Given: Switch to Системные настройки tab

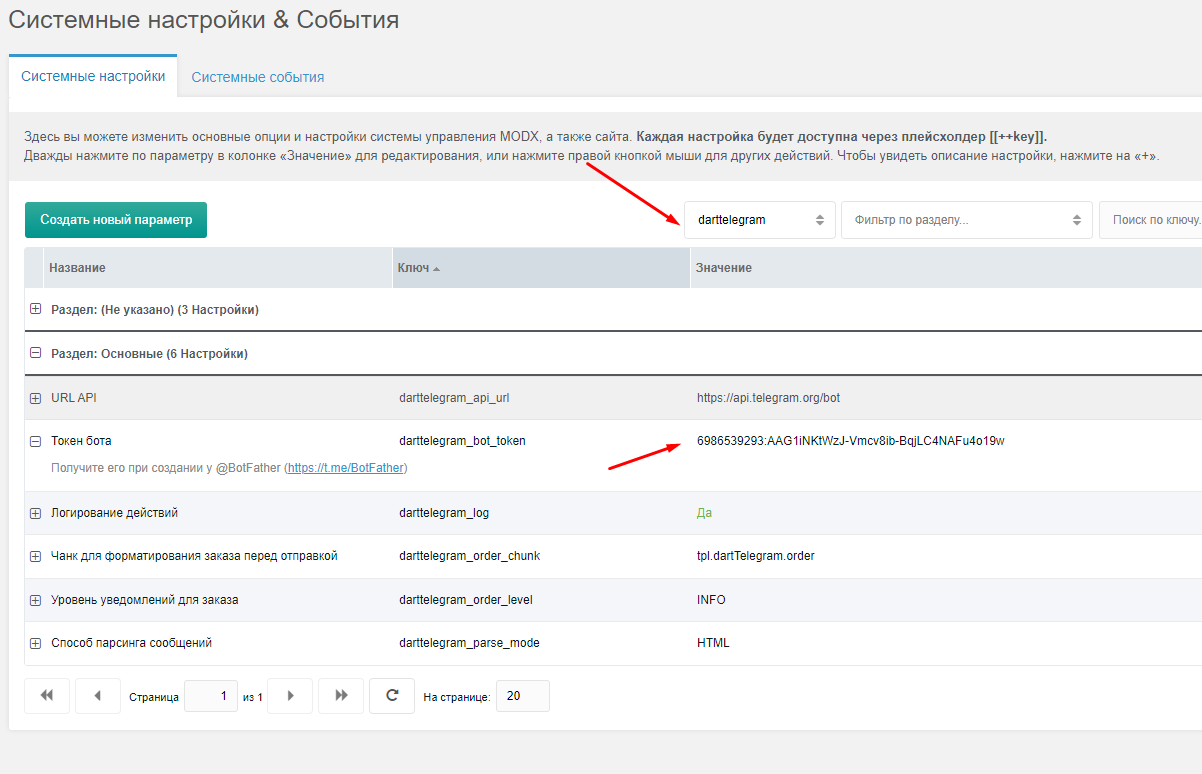Looking at the screenshot, I should click(93, 76).
